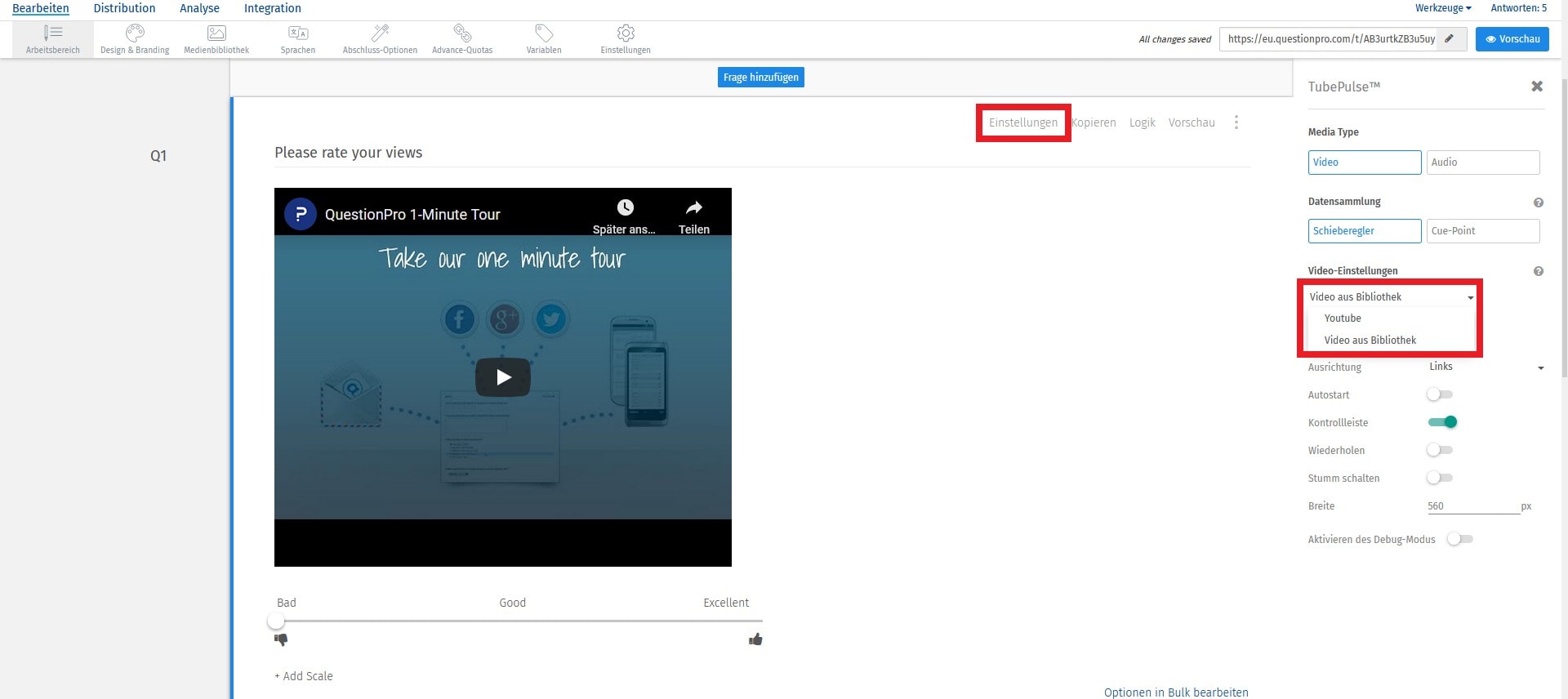This screenshot has width=1568, height=699.
Task: Select Cue-Point data collection
Action: (1483, 230)
